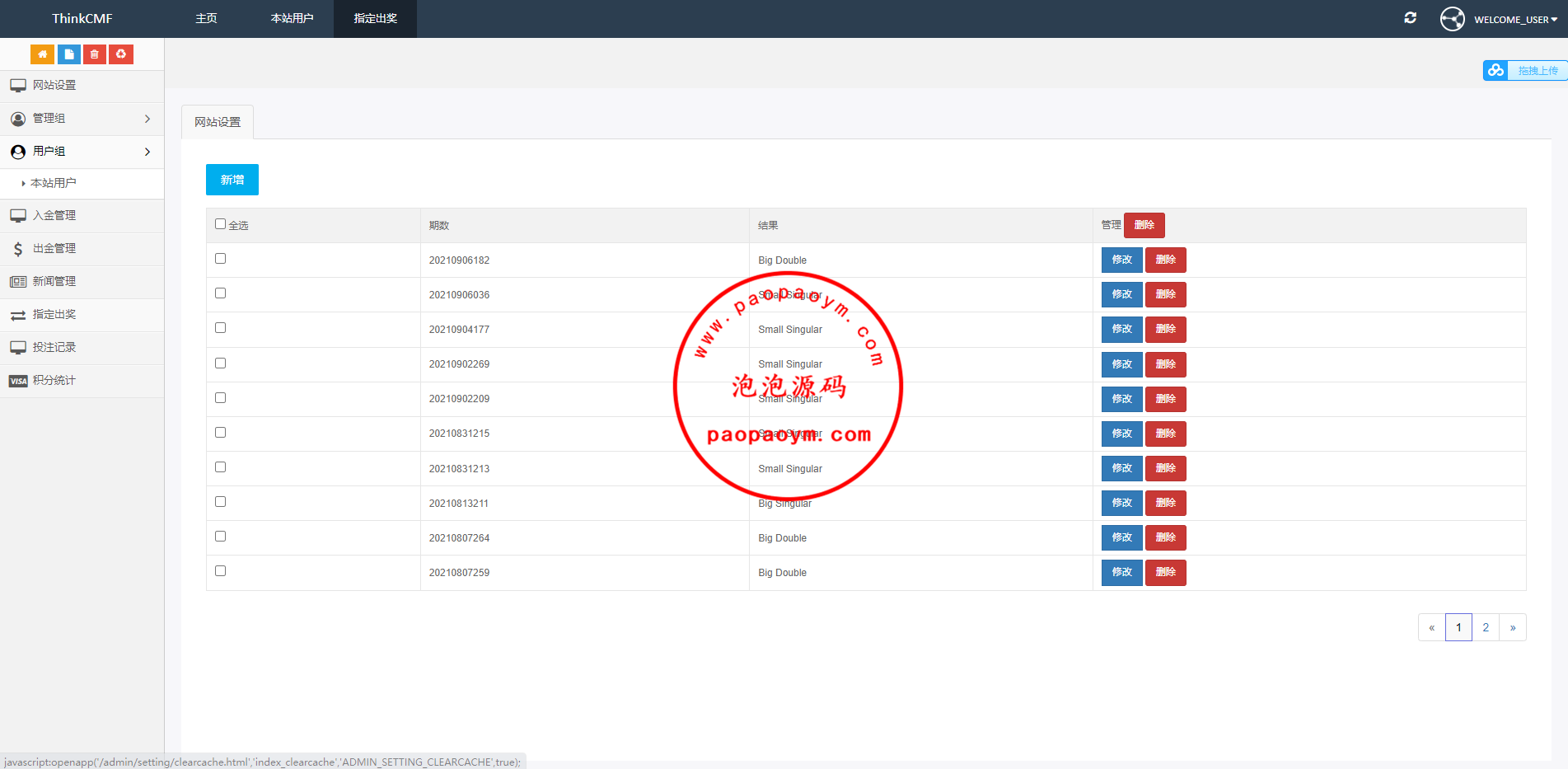Check the box for period 20210807259
1568x769 pixels.
click(x=220, y=571)
